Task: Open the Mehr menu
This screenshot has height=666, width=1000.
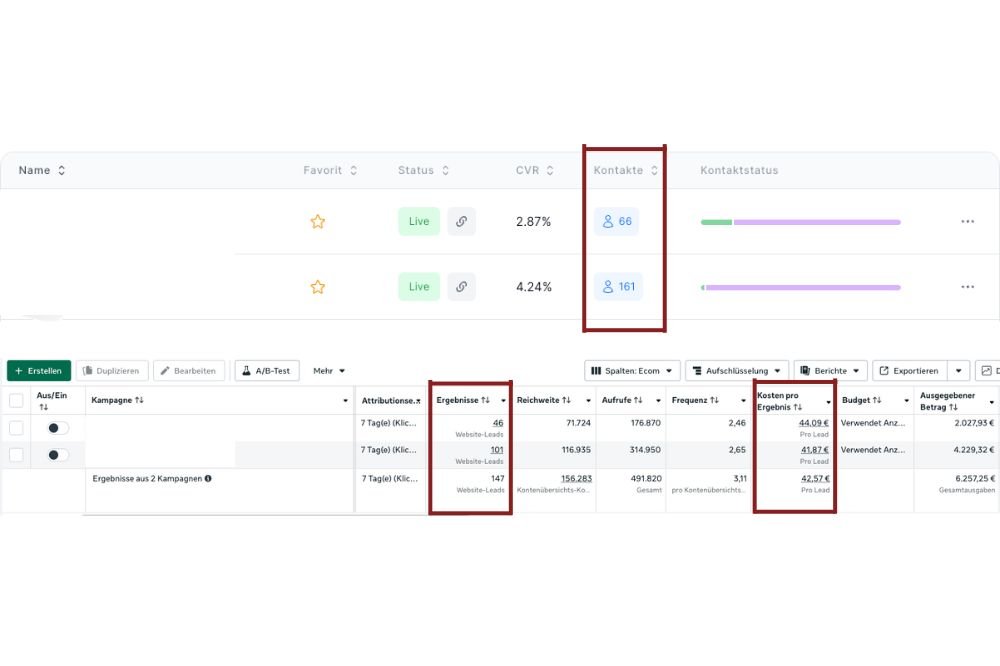Action: 328,371
